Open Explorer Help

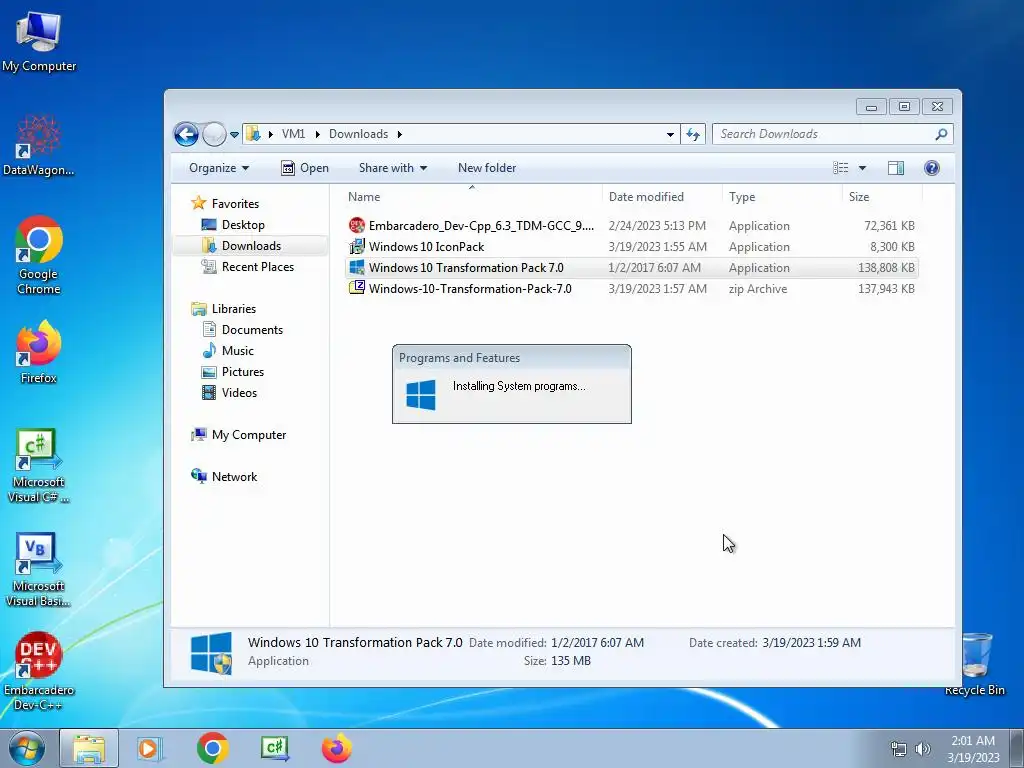point(932,168)
